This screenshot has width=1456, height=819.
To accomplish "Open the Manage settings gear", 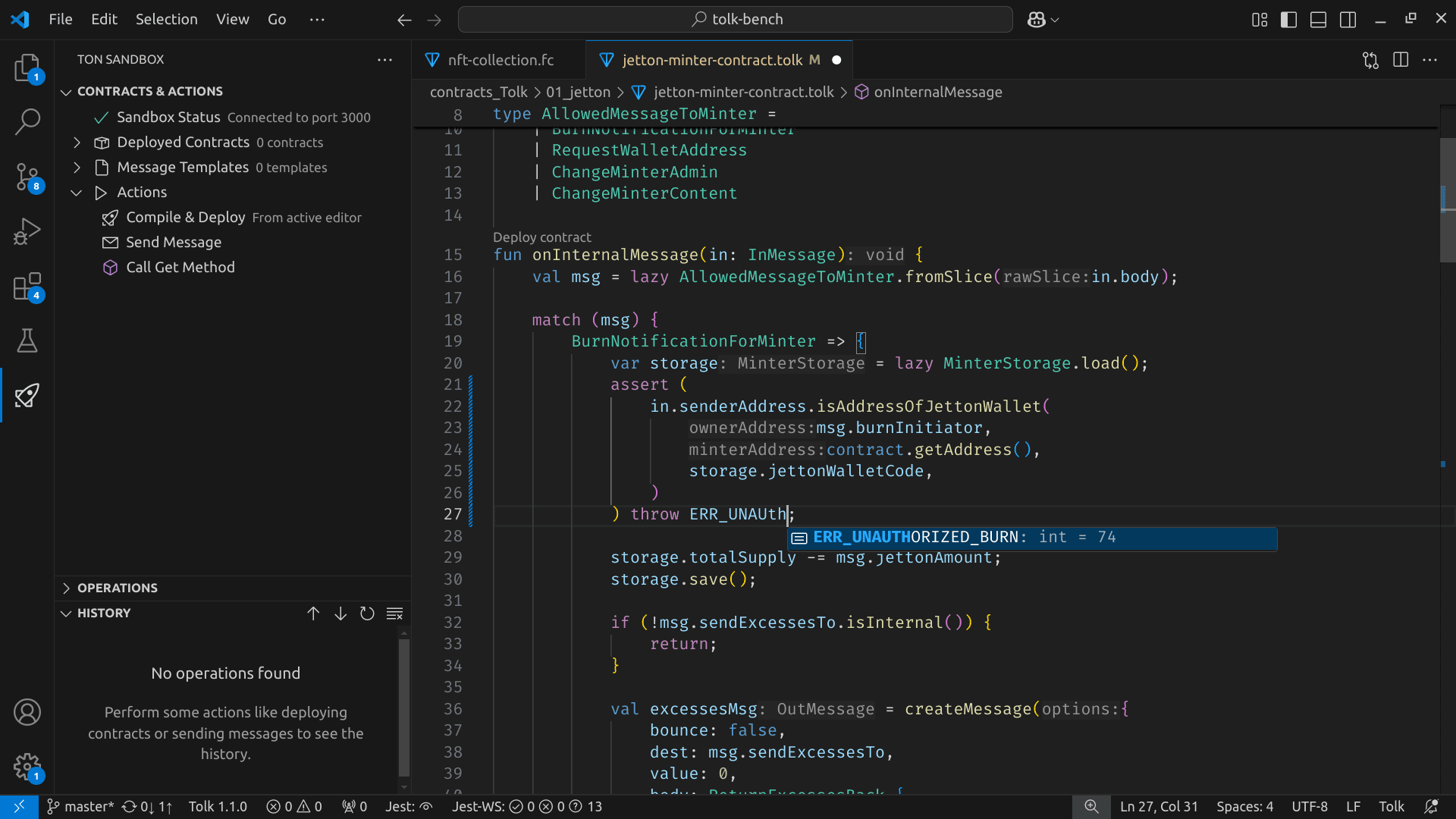I will (27, 767).
